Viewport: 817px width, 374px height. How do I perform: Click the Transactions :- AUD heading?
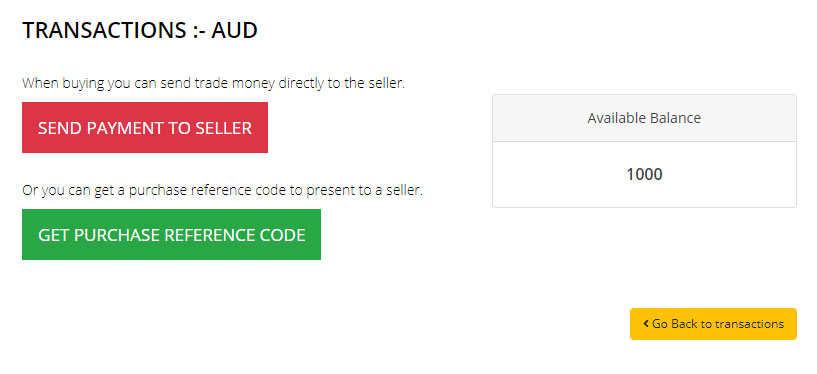(140, 31)
